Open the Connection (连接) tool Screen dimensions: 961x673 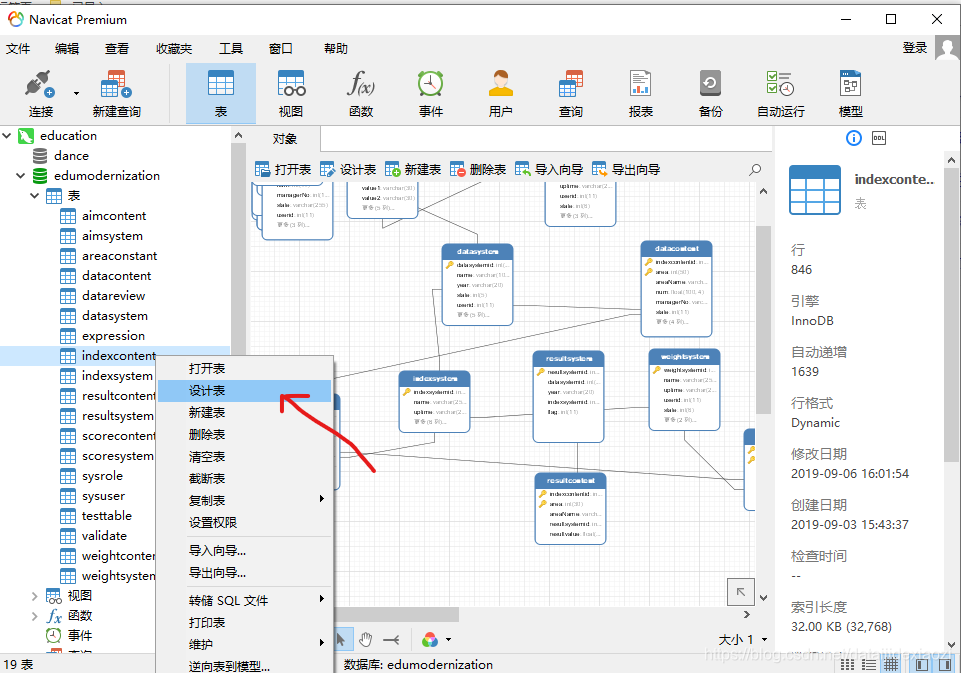[40, 94]
